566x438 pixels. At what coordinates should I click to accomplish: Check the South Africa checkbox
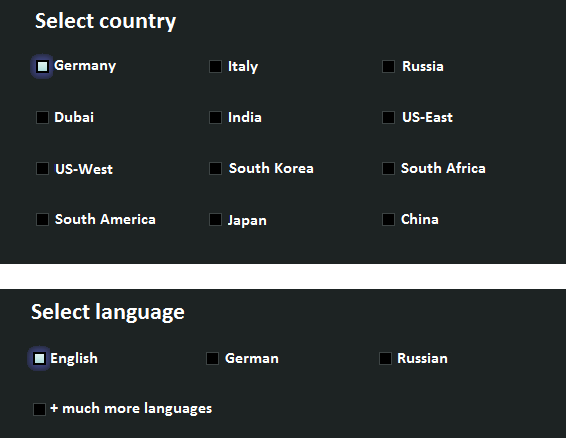pyautogui.click(x=388, y=168)
